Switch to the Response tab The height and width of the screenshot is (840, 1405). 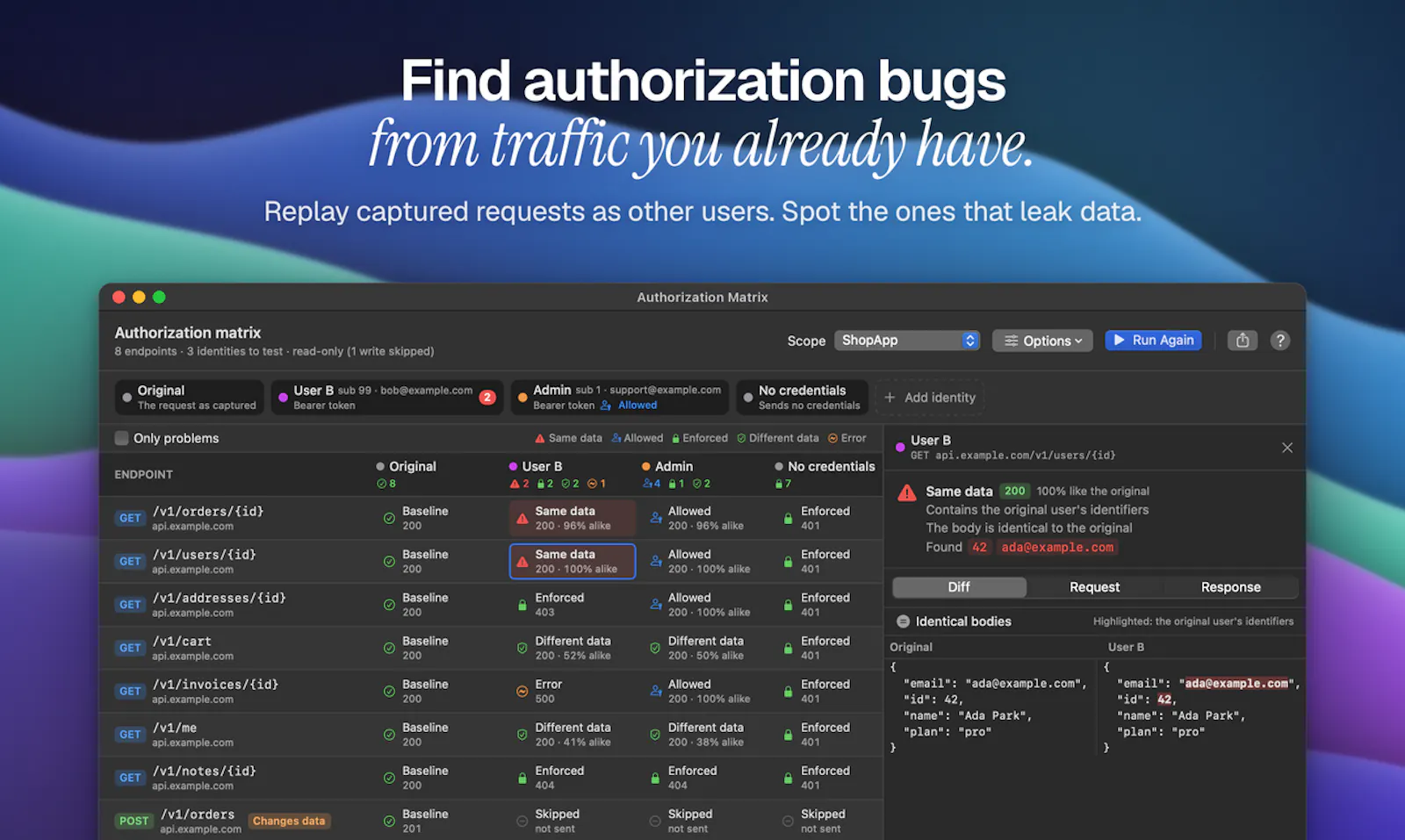tap(1230, 587)
